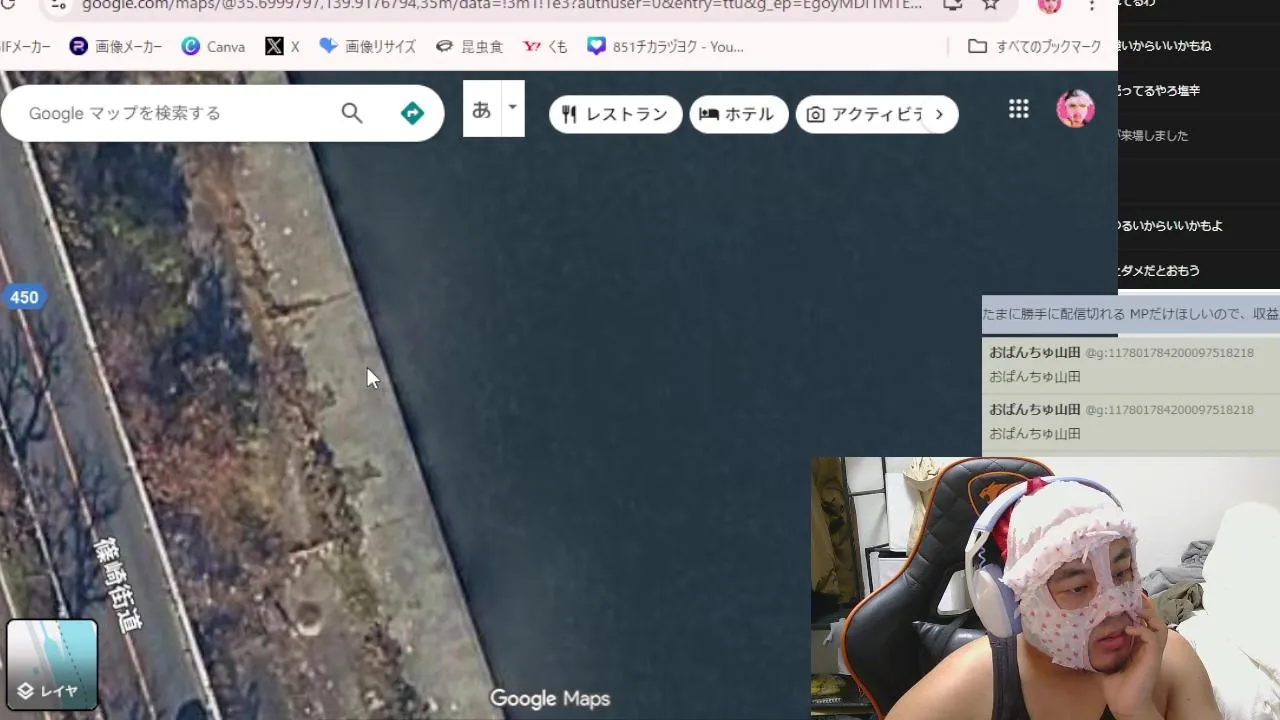Click the install/cast icon in address bar
The width and height of the screenshot is (1280, 720).
952,5
